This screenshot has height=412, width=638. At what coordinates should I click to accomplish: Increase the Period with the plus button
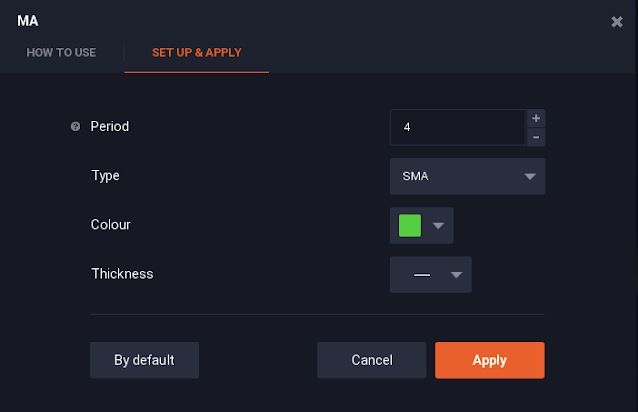click(x=536, y=118)
